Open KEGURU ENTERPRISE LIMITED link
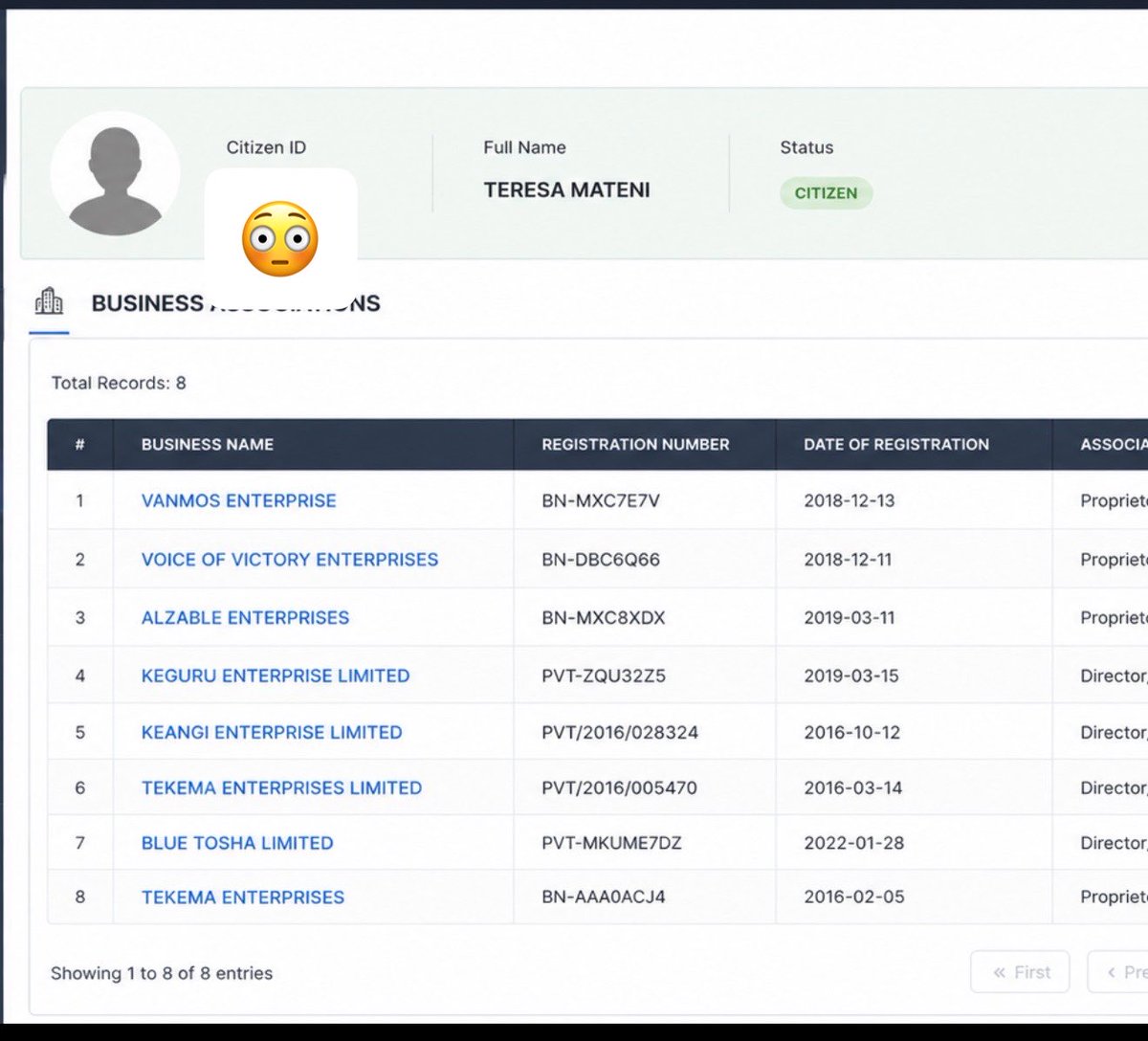Viewport: 1148px width, 1041px height. tap(276, 676)
